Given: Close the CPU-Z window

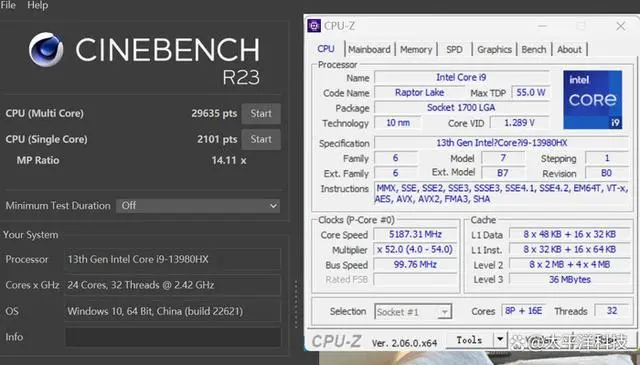Looking at the screenshot, I should 620,26.
